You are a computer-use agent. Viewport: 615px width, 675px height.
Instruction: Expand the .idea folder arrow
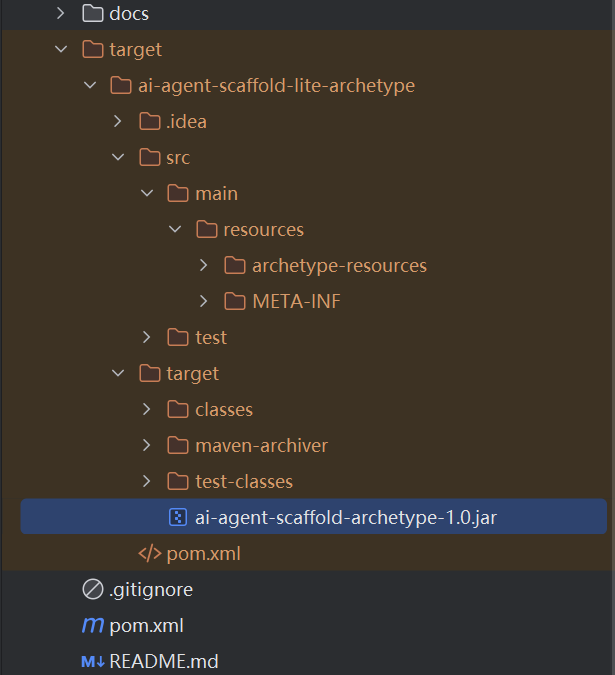[117, 121]
